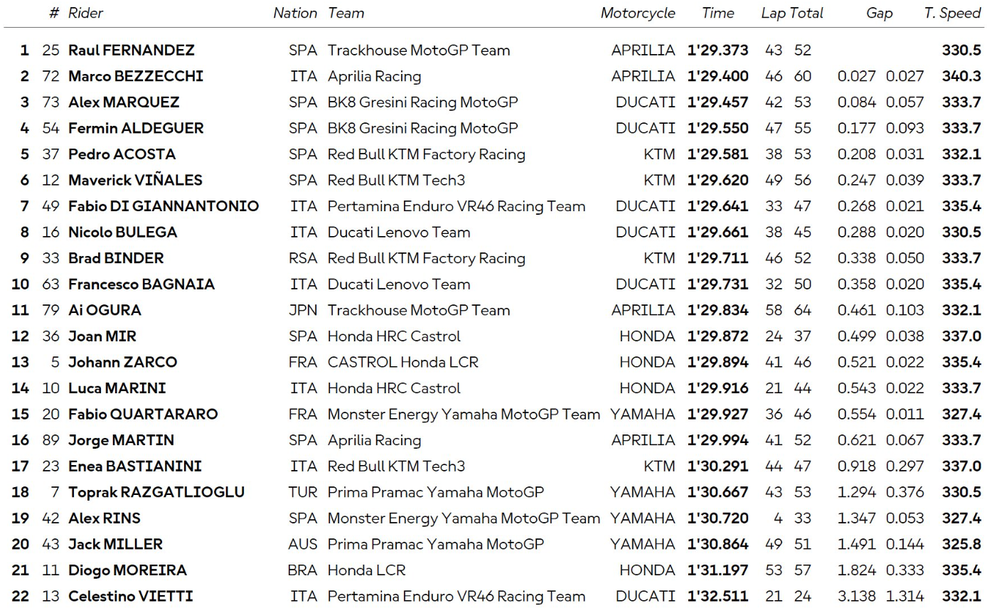Click the Rider column header

pyautogui.click(x=85, y=13)
